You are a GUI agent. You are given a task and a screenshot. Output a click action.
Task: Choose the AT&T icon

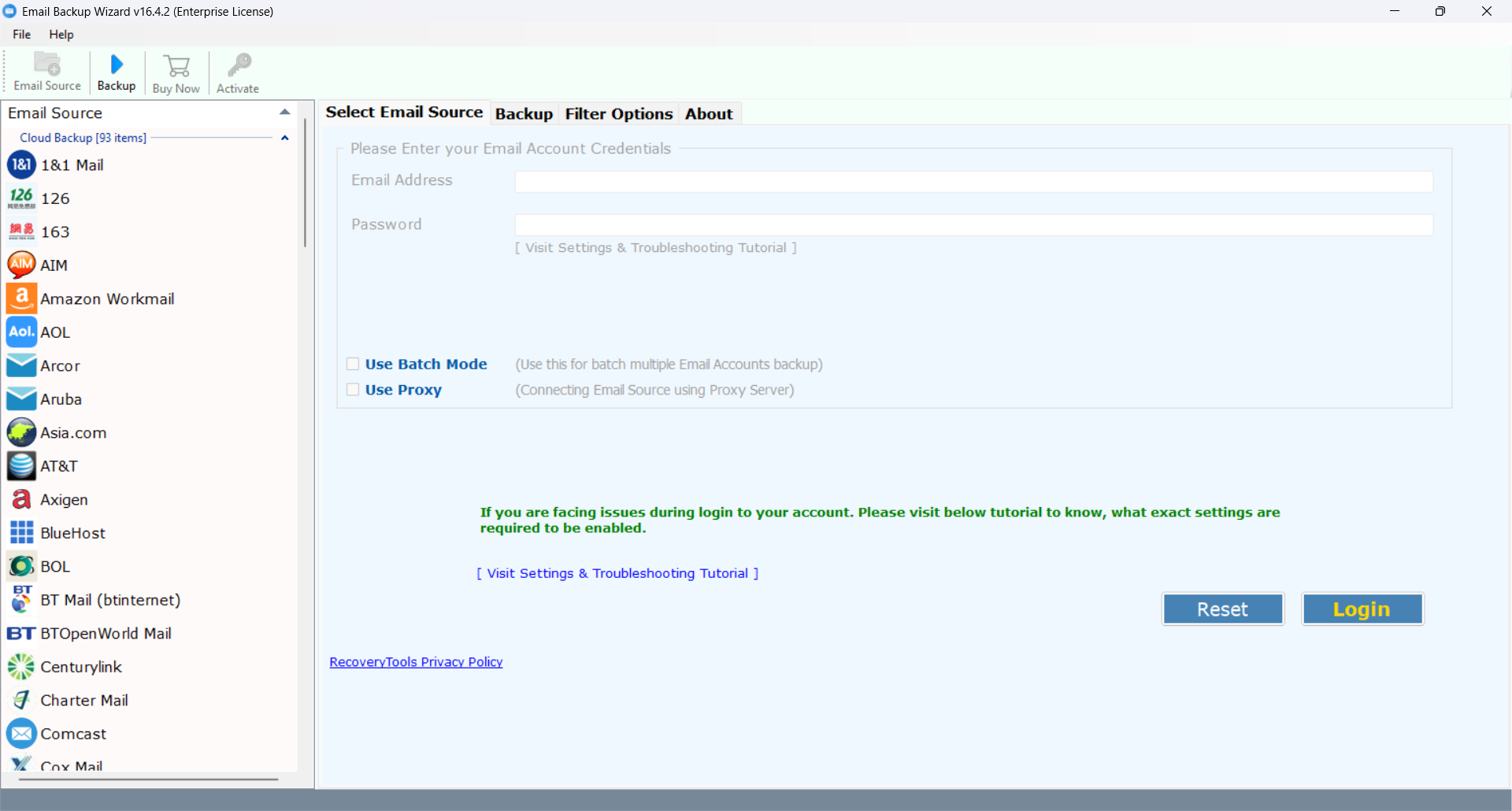(x=21, y=465)
